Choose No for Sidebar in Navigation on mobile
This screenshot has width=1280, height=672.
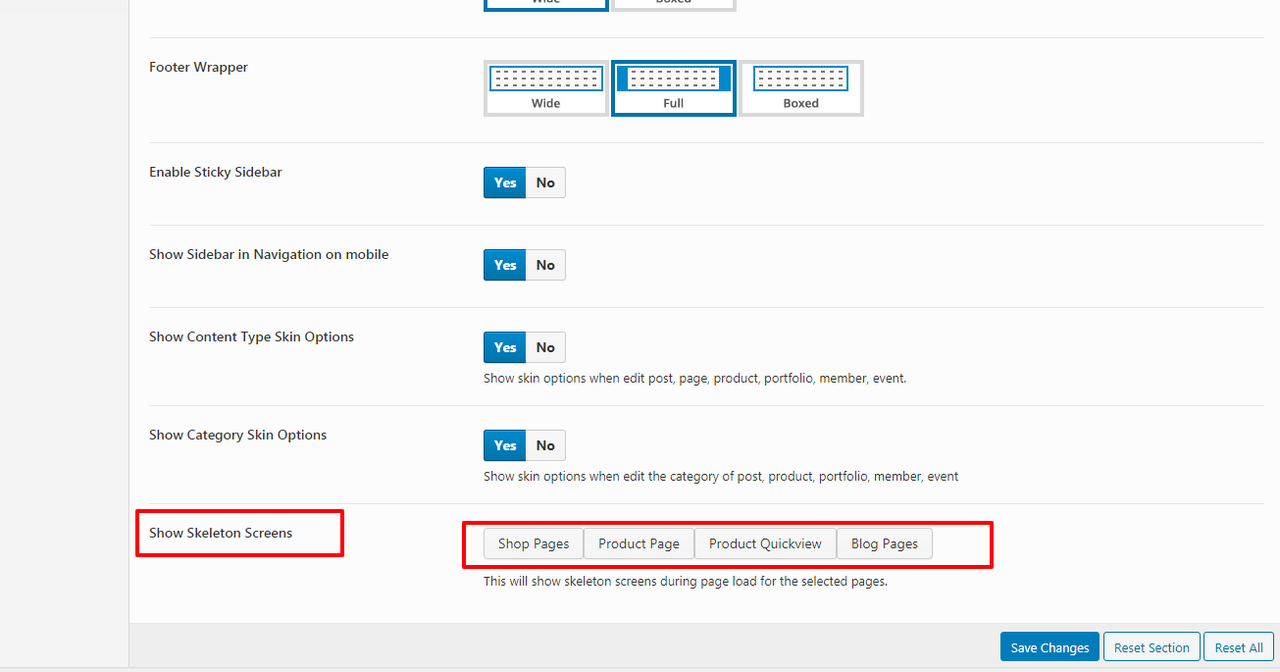(x=545, y=265)
